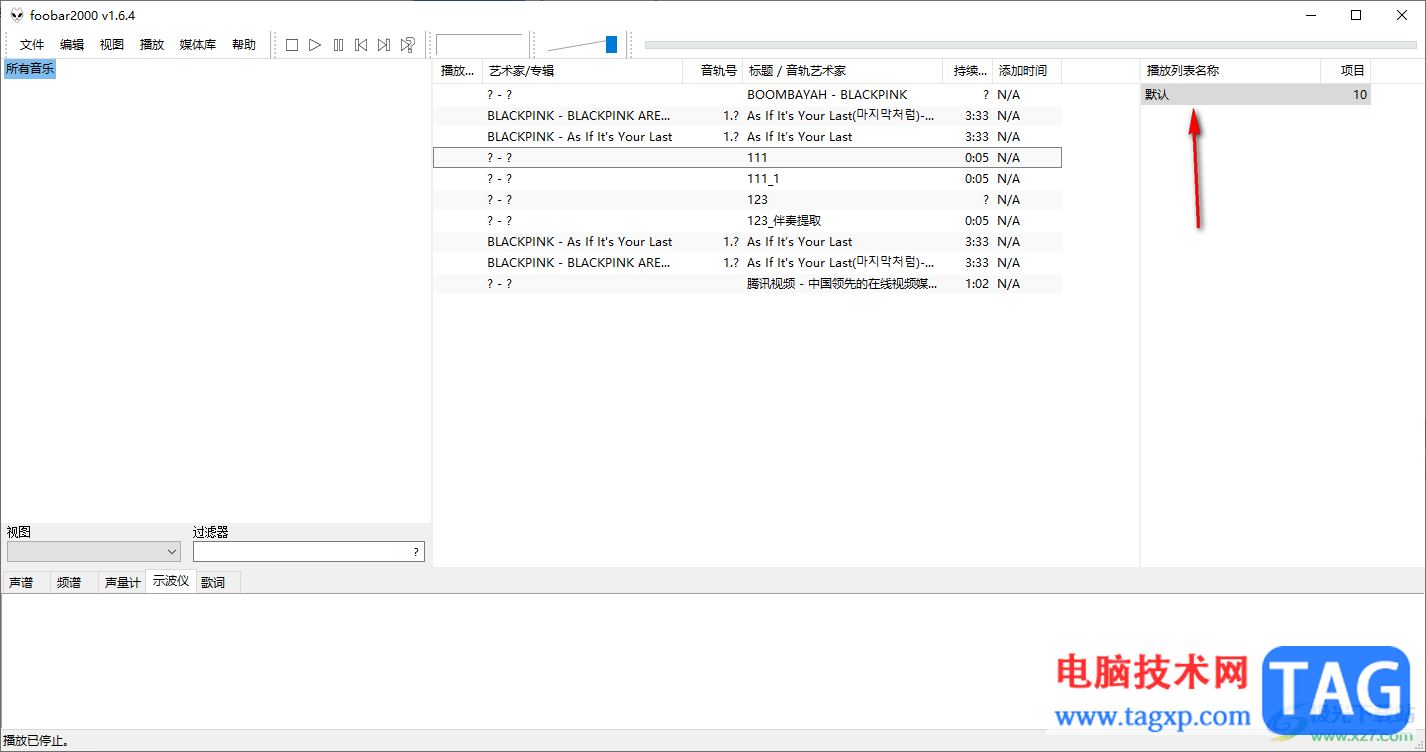The height and width of the screenshot is (752, 1426).
Task: Select the 默认 playlist
Action: pyautogui.click(x=1256, y=95)
